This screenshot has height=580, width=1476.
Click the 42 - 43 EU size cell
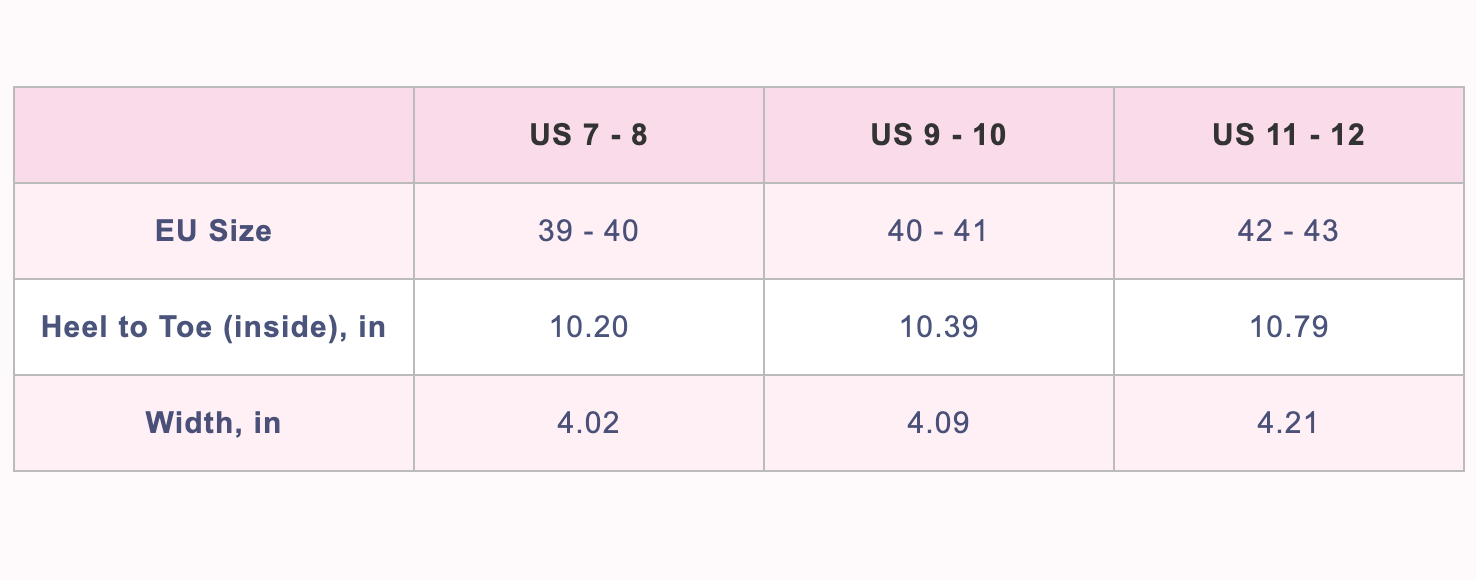click(1288, 231)
